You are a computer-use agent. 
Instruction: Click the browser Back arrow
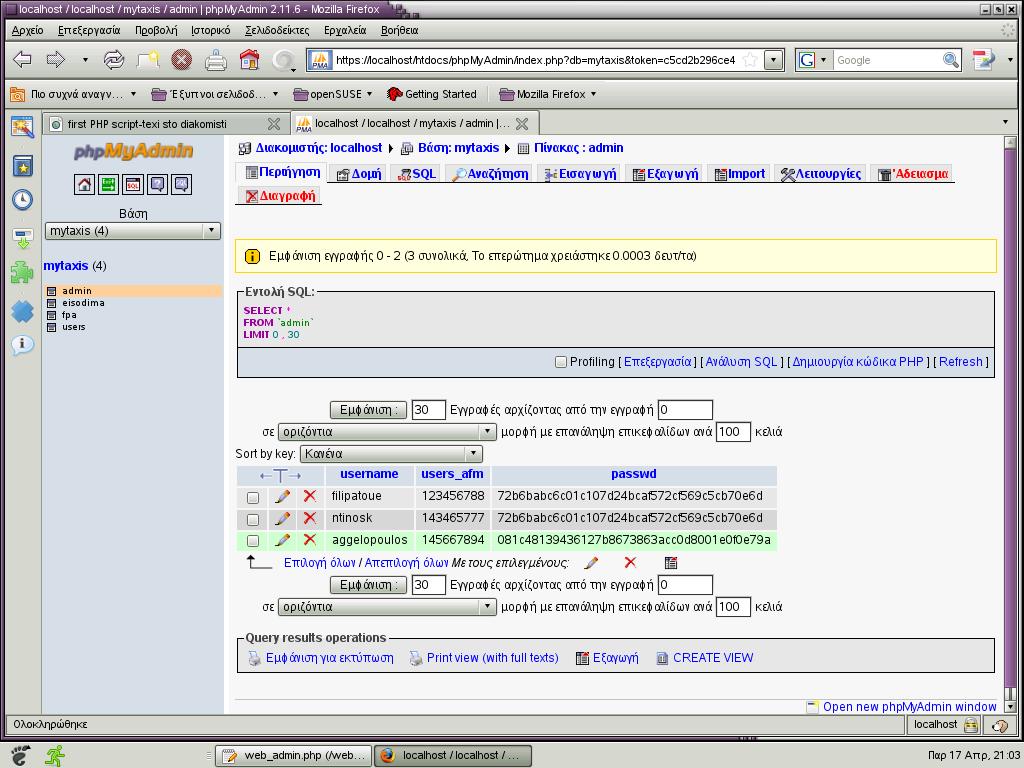pyautogui.click(x=22, y=60)
